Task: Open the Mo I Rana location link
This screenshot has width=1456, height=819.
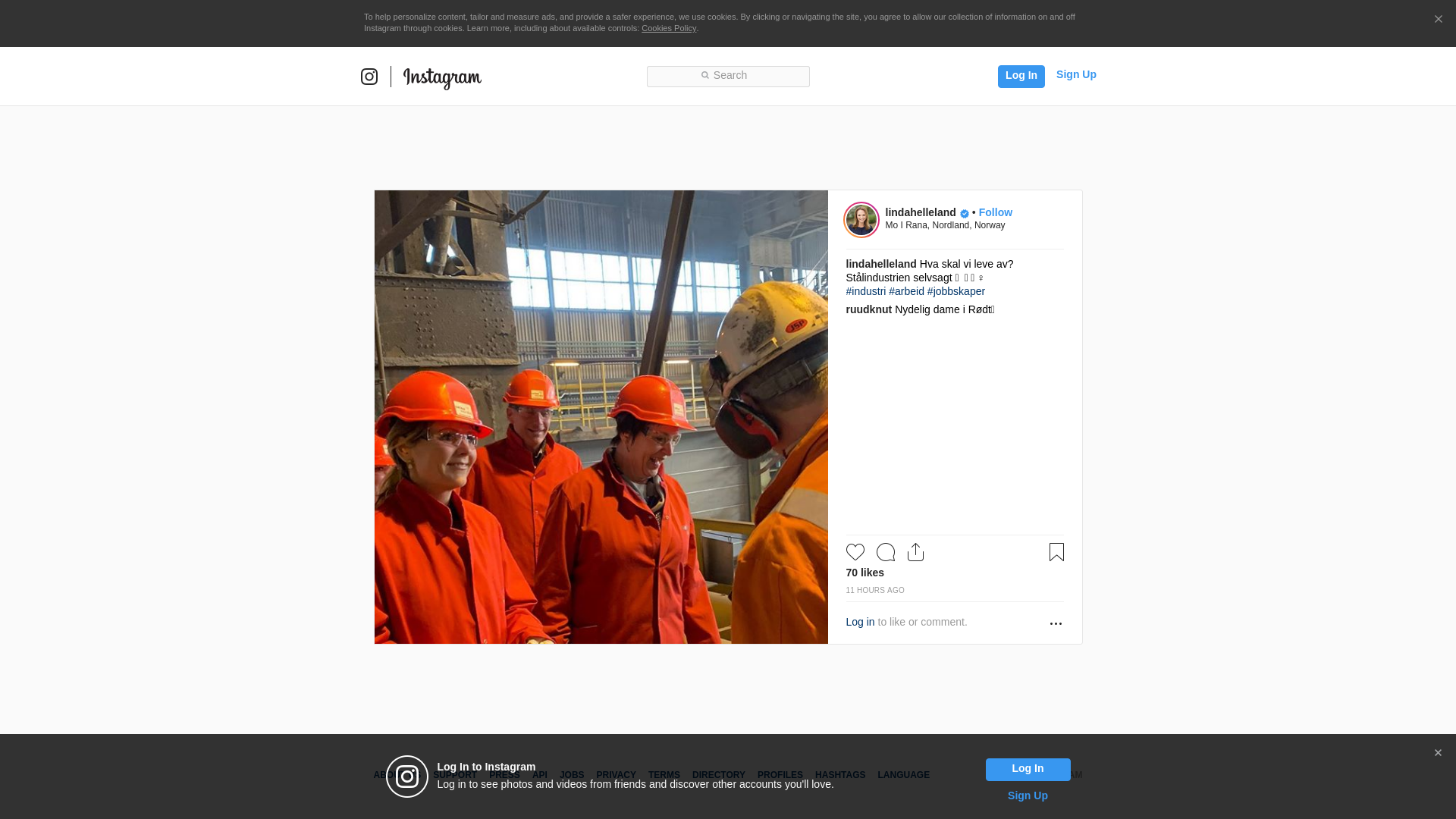Action: click(945, 225)
